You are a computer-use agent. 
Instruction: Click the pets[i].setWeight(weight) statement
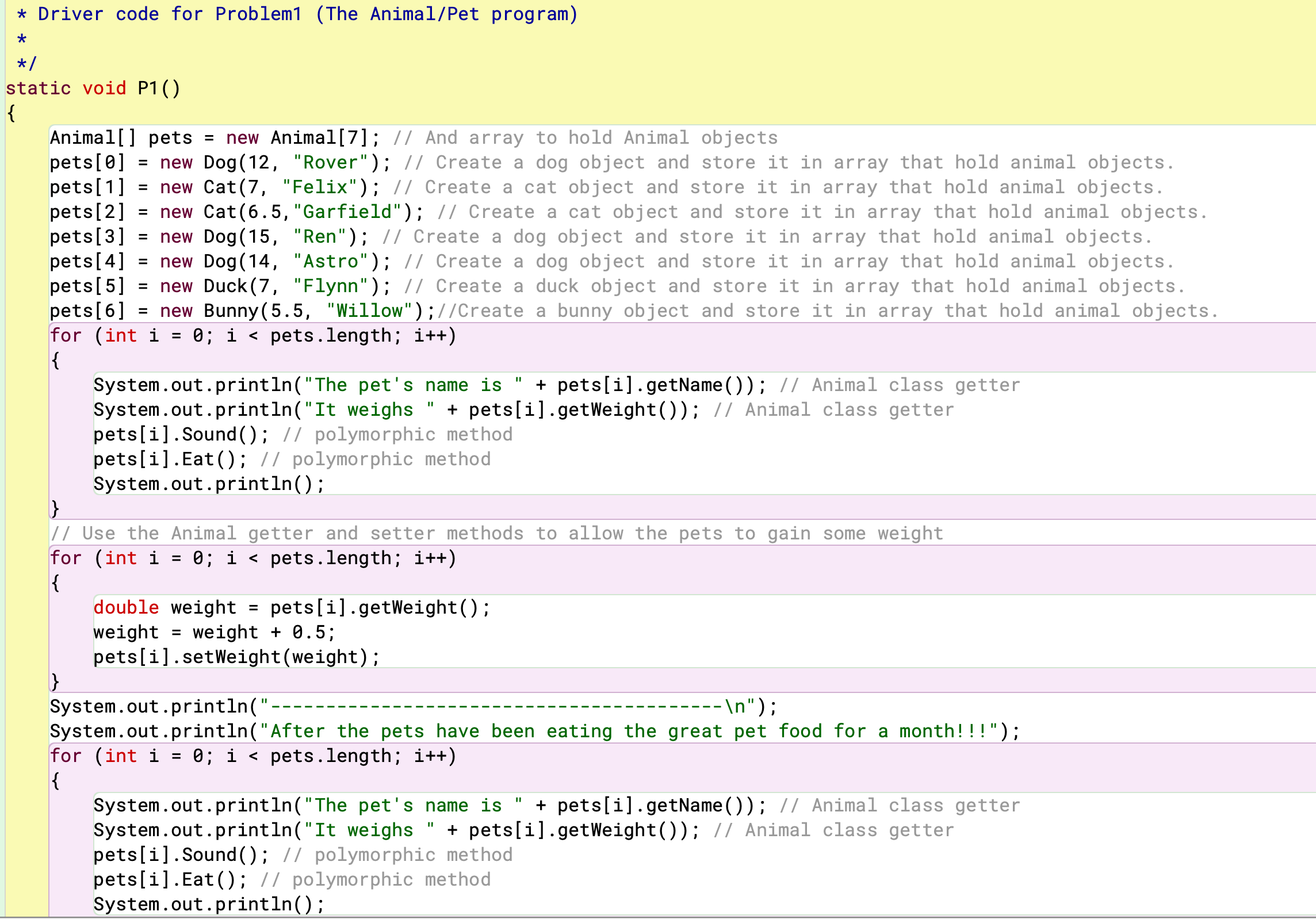click(x=236, y=657)
